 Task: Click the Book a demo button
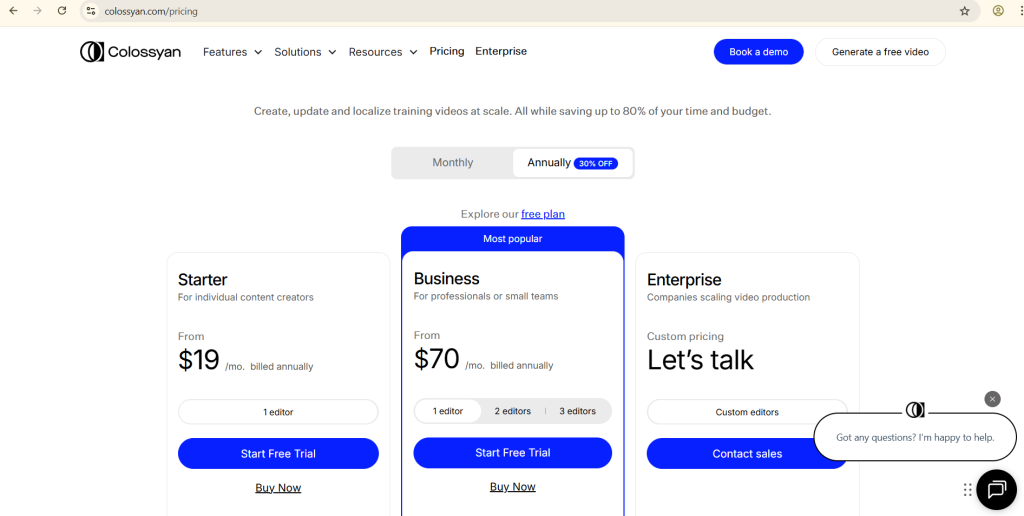coord(758,52)
